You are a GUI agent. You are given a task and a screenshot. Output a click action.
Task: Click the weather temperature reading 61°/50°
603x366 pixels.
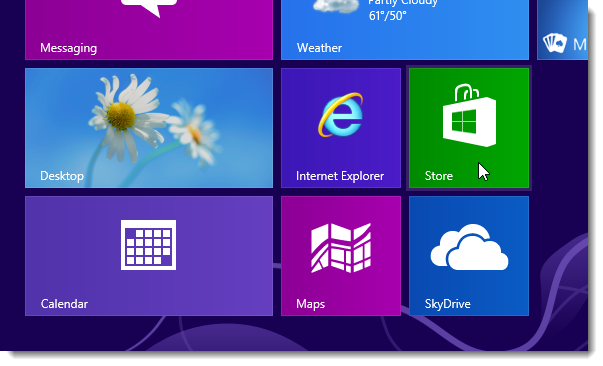388,16
